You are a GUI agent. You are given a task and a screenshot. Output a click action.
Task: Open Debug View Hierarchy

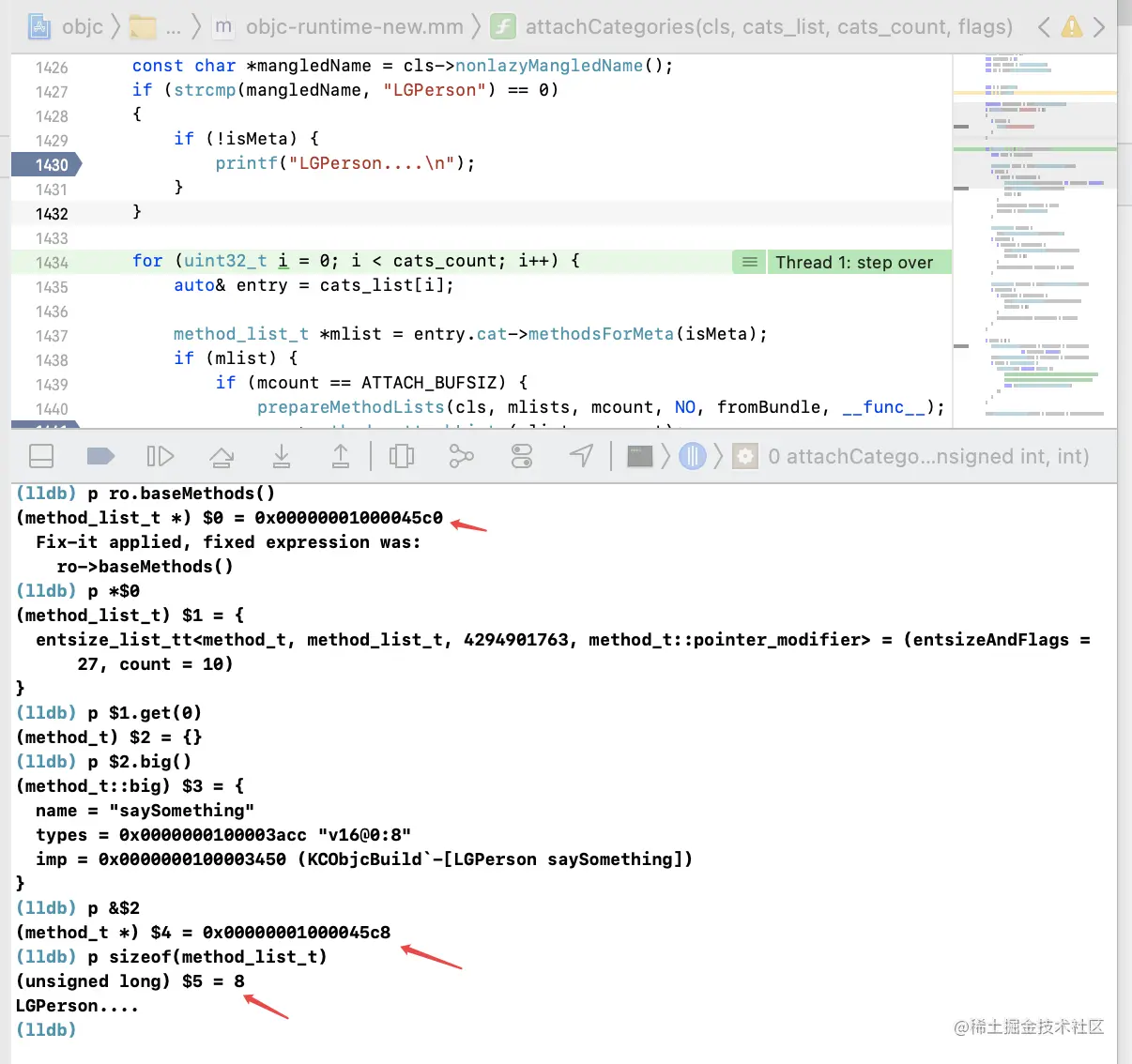click(x=402, y=456)
